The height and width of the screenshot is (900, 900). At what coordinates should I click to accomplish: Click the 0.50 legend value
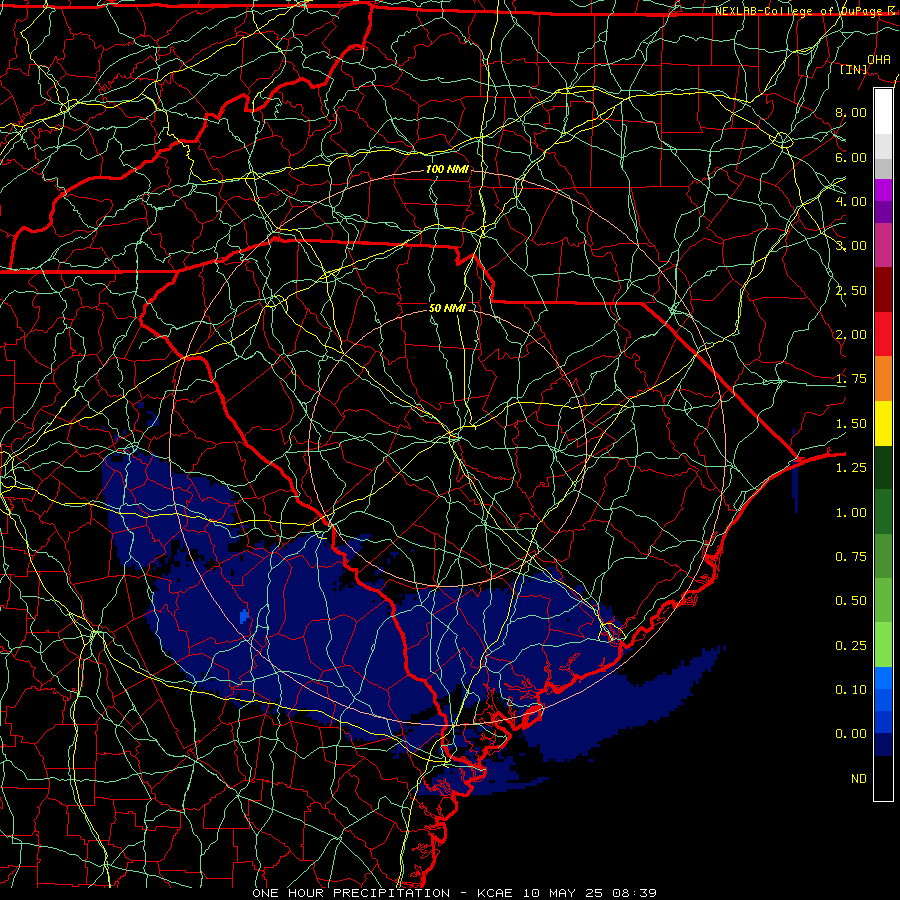pyautogui.click(x=851, y=601)
